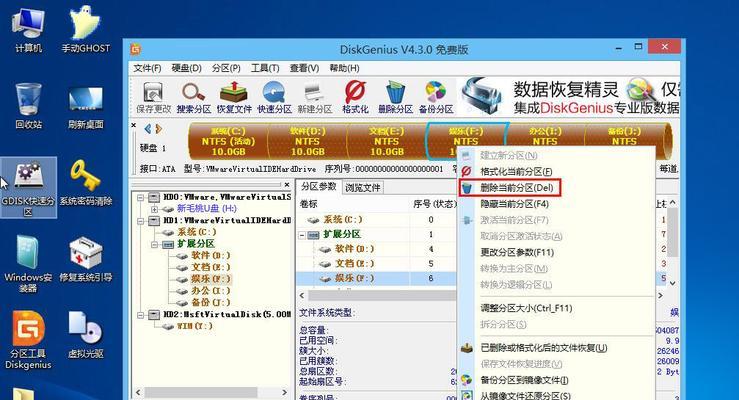Click the 新建分区 toolbar icon
This screenshot has height=400, width=739.
click(315, 98)
